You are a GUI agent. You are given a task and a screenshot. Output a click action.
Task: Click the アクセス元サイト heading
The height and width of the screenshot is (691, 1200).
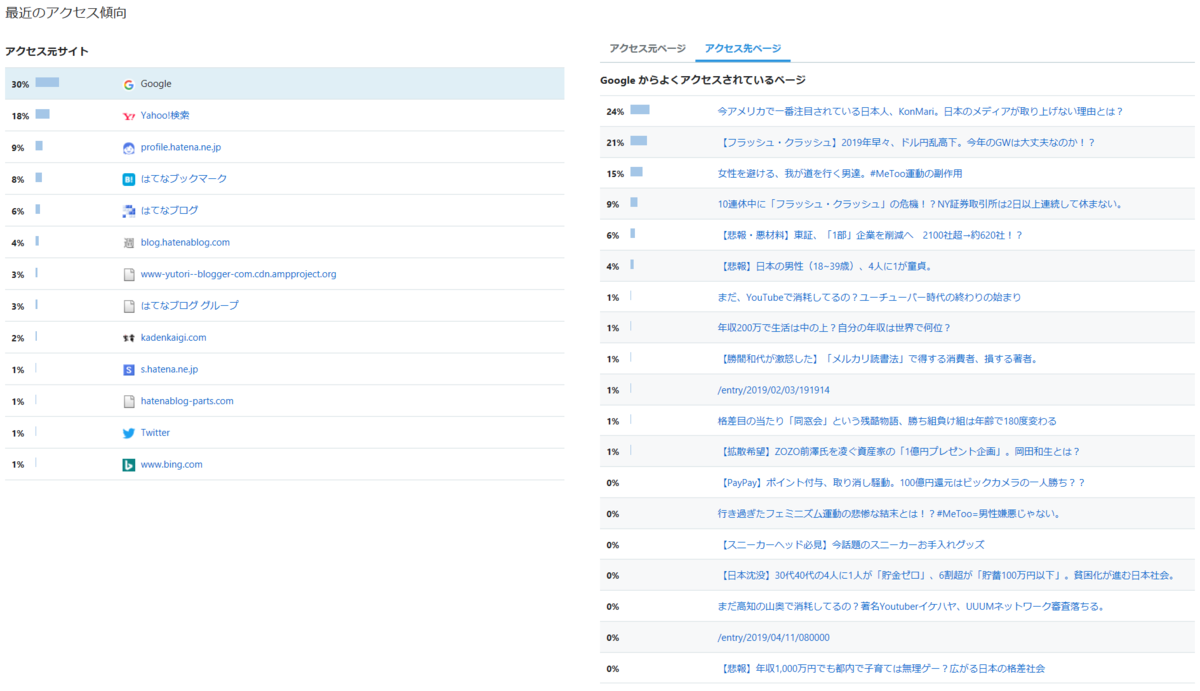[x=47, y=51]
